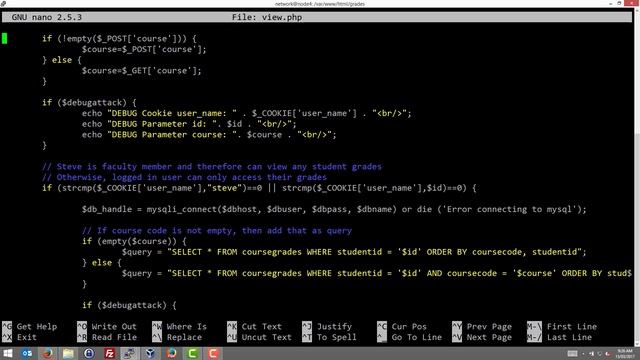Click the First Line shortcut label
Image resolution: width=640 pixels, height=360 pixels.
[x=571, y=326]
